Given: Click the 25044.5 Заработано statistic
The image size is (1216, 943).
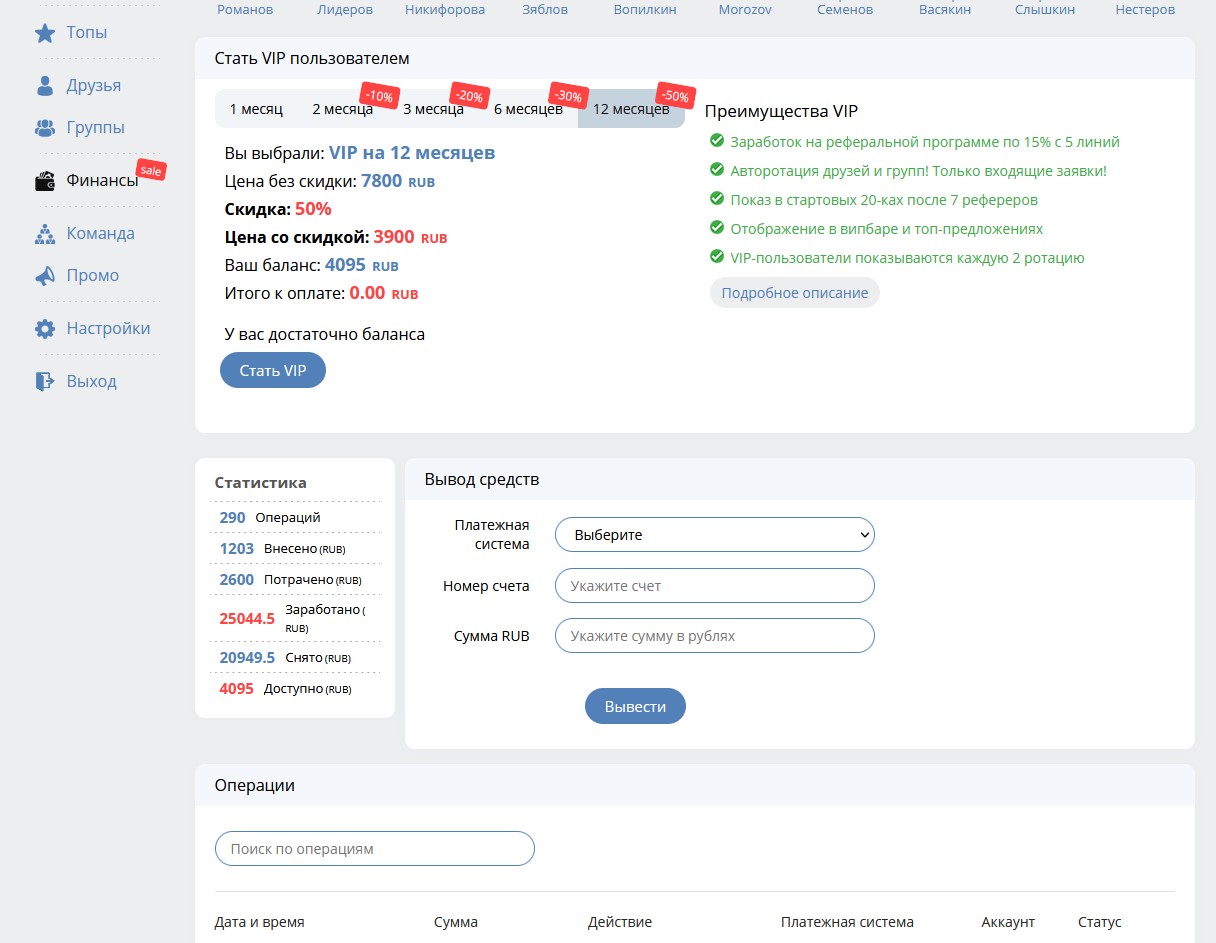Looking at the screenshot, I should coord(296,618).
